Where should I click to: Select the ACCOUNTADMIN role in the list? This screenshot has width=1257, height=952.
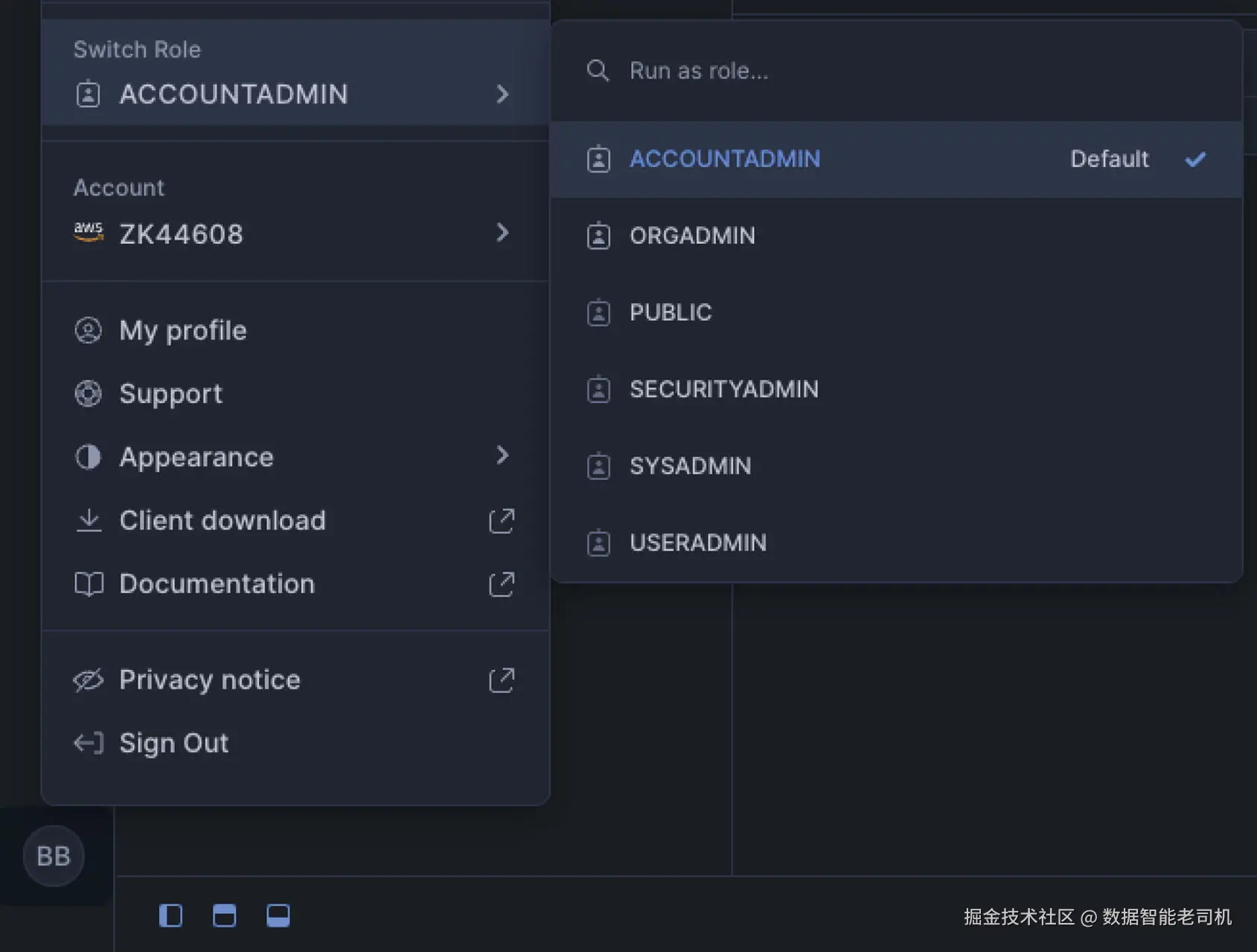pyautogui.click(x=896, y=159)
